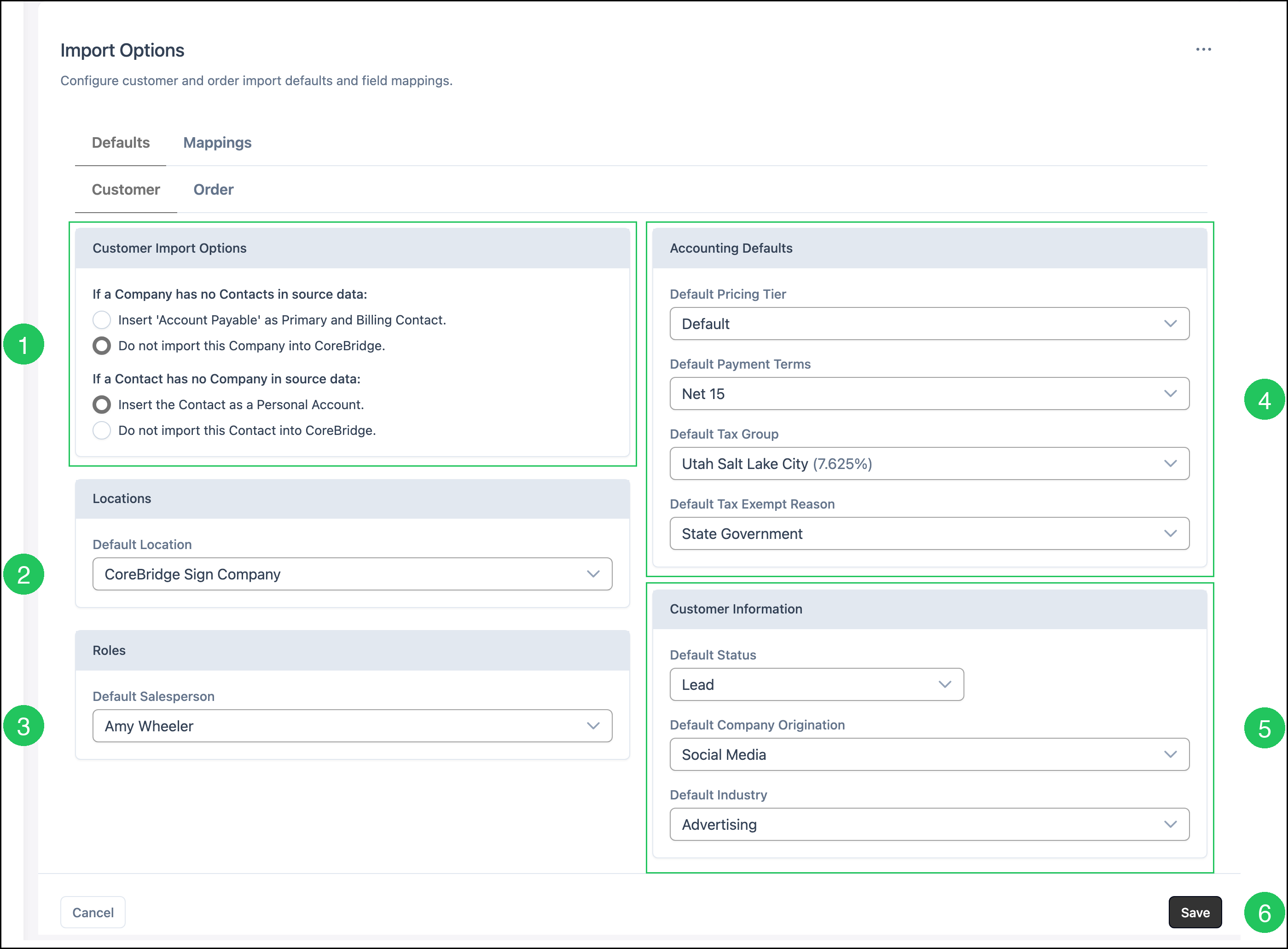This screenshot has width=1288, height=949.
Task: Click 'If a Company has no Contacts' text
Action: (230, 294)
